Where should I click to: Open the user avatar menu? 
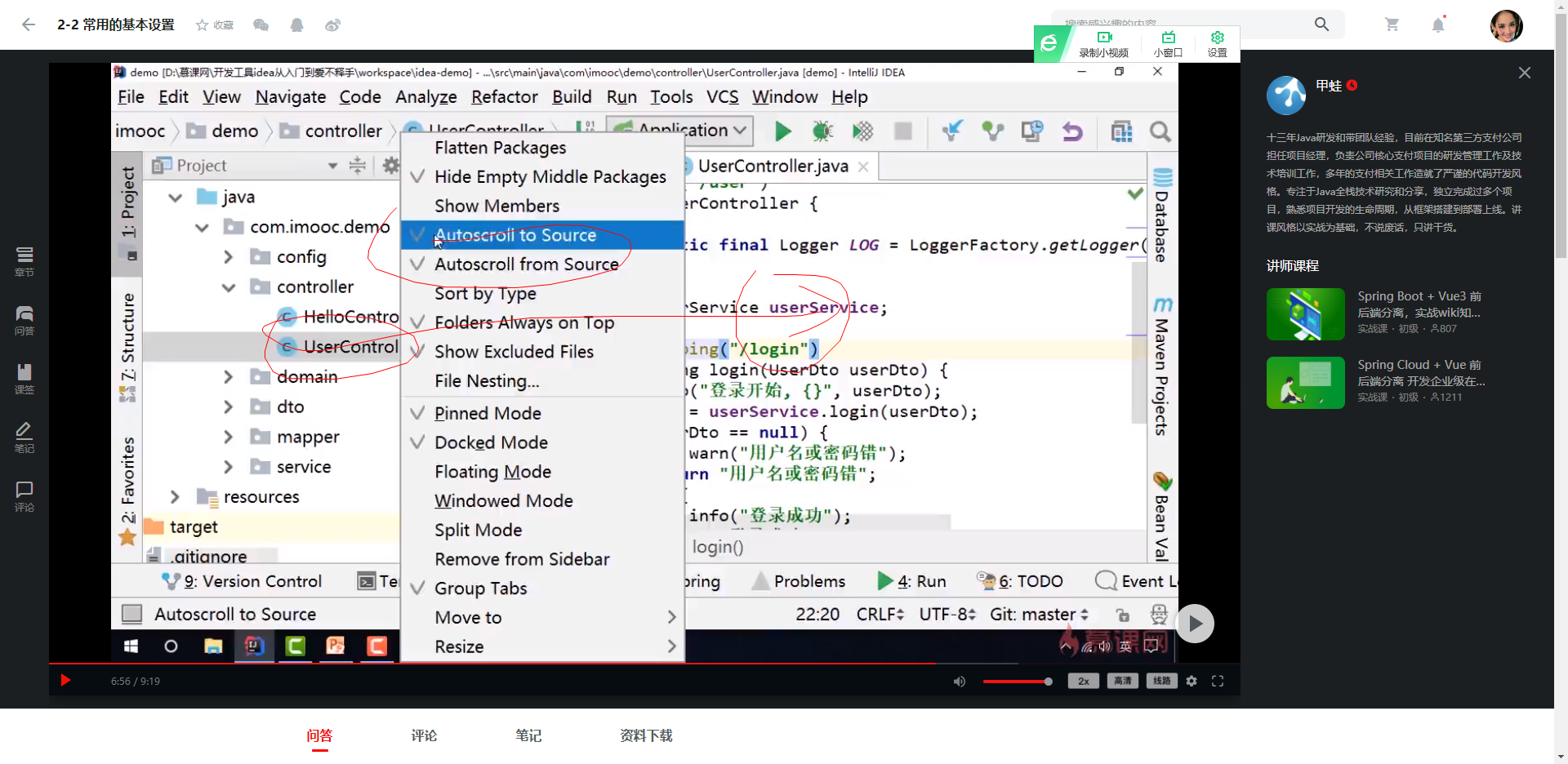click(1506, 25)
